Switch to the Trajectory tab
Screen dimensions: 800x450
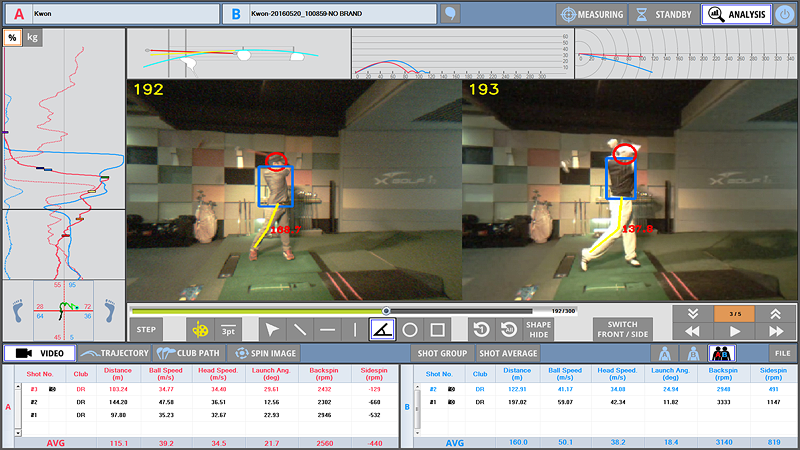115,353
